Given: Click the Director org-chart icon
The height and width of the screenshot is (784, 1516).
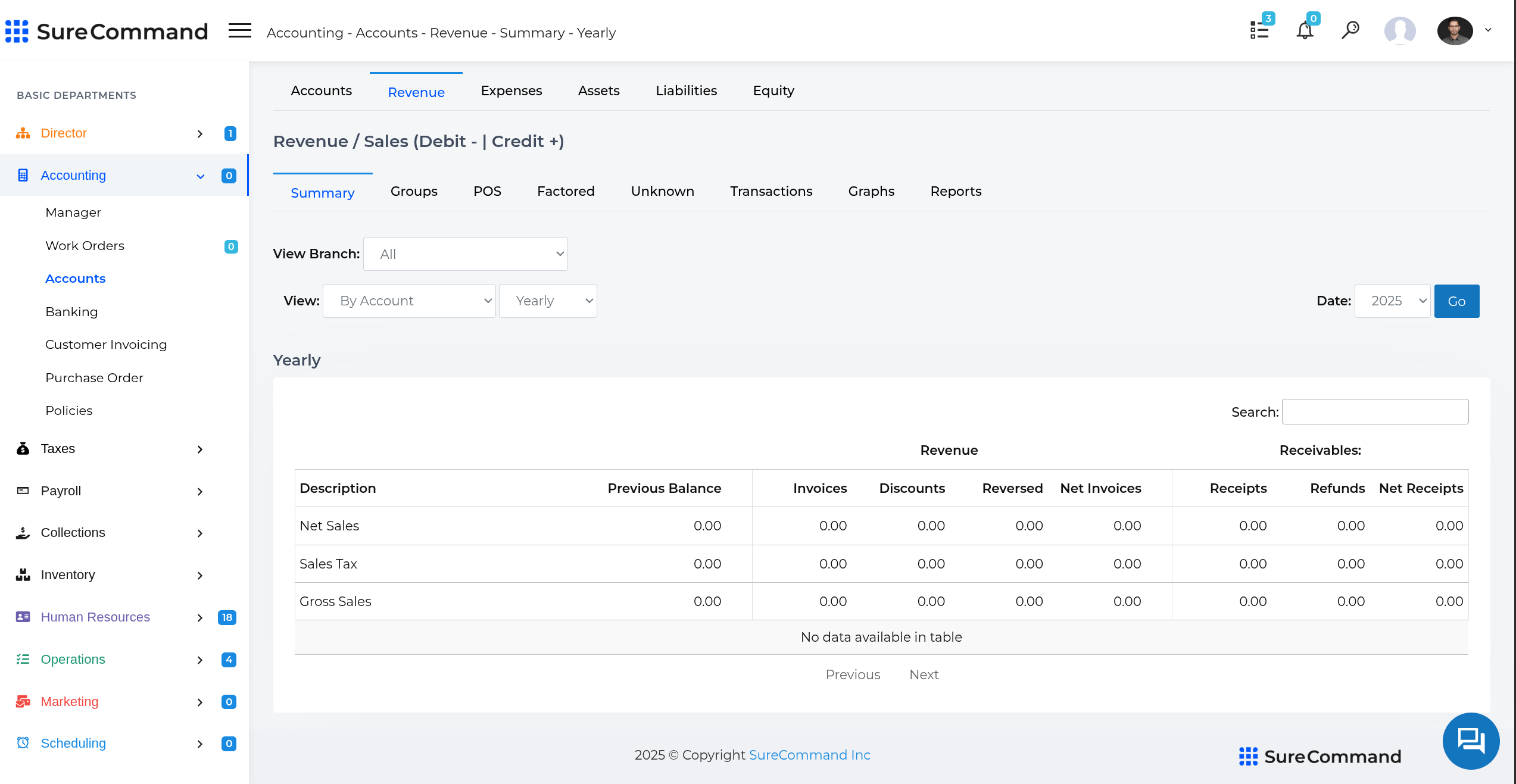Looking at the screenshot, I should click(x=23, y=133).
